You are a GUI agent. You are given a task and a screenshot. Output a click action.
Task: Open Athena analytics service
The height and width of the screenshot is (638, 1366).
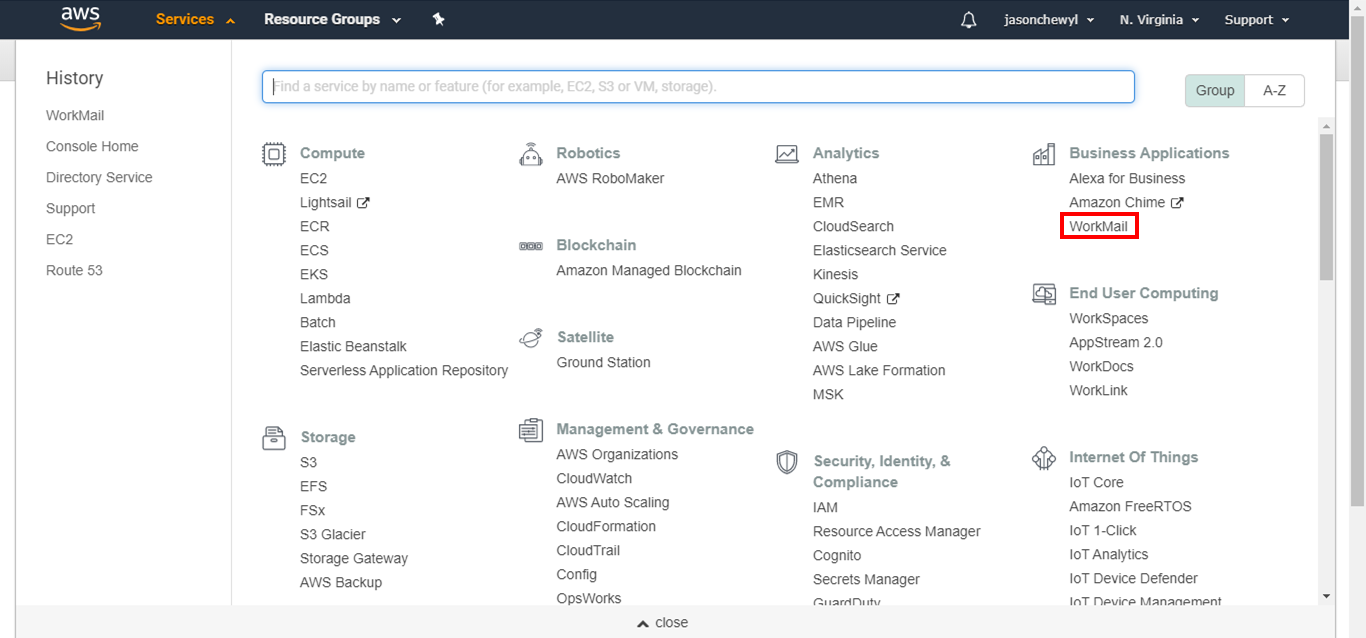pos(835,179)
